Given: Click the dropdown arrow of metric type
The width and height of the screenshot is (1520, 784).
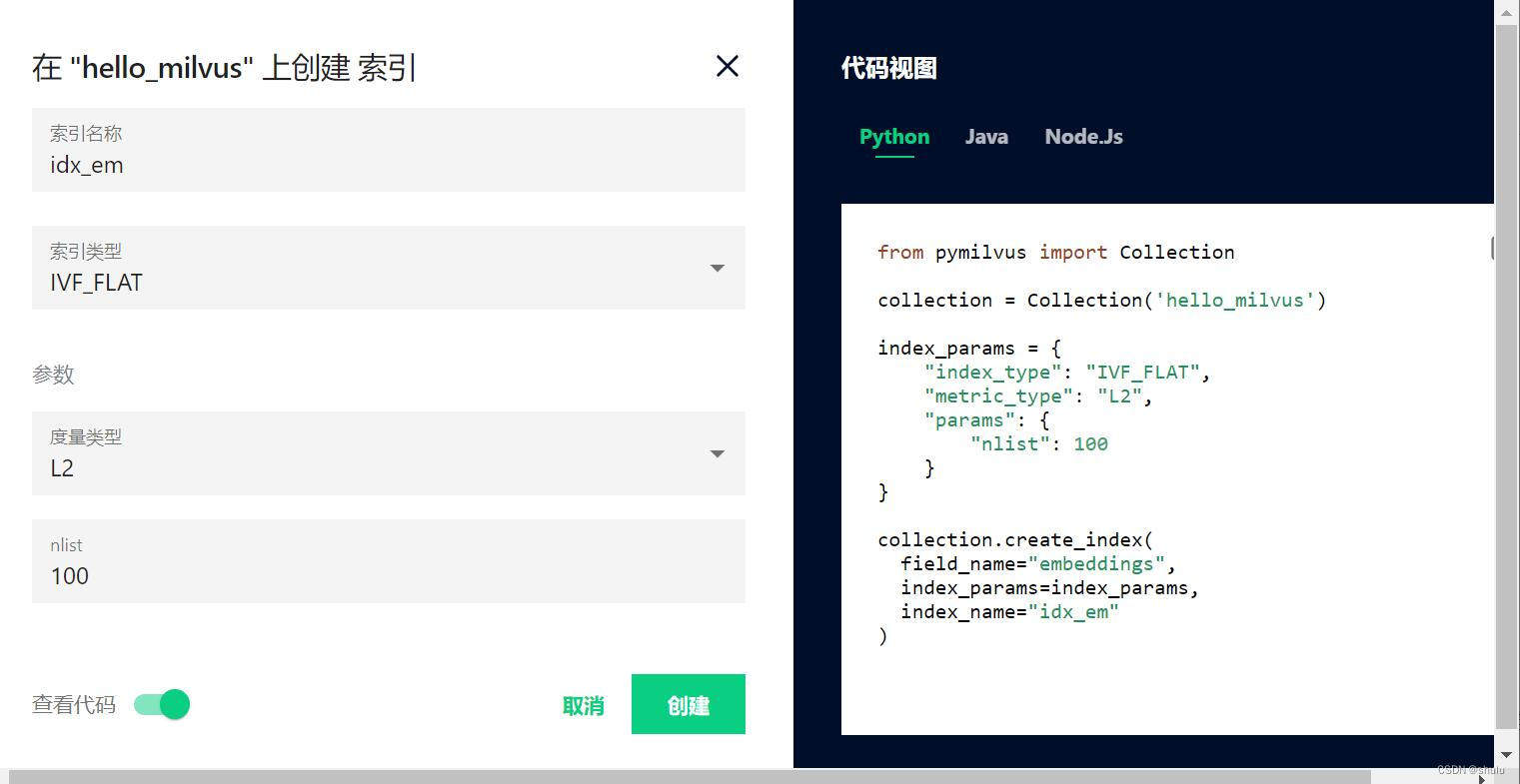Looking at the screenshot, I should tap(717, 453).
